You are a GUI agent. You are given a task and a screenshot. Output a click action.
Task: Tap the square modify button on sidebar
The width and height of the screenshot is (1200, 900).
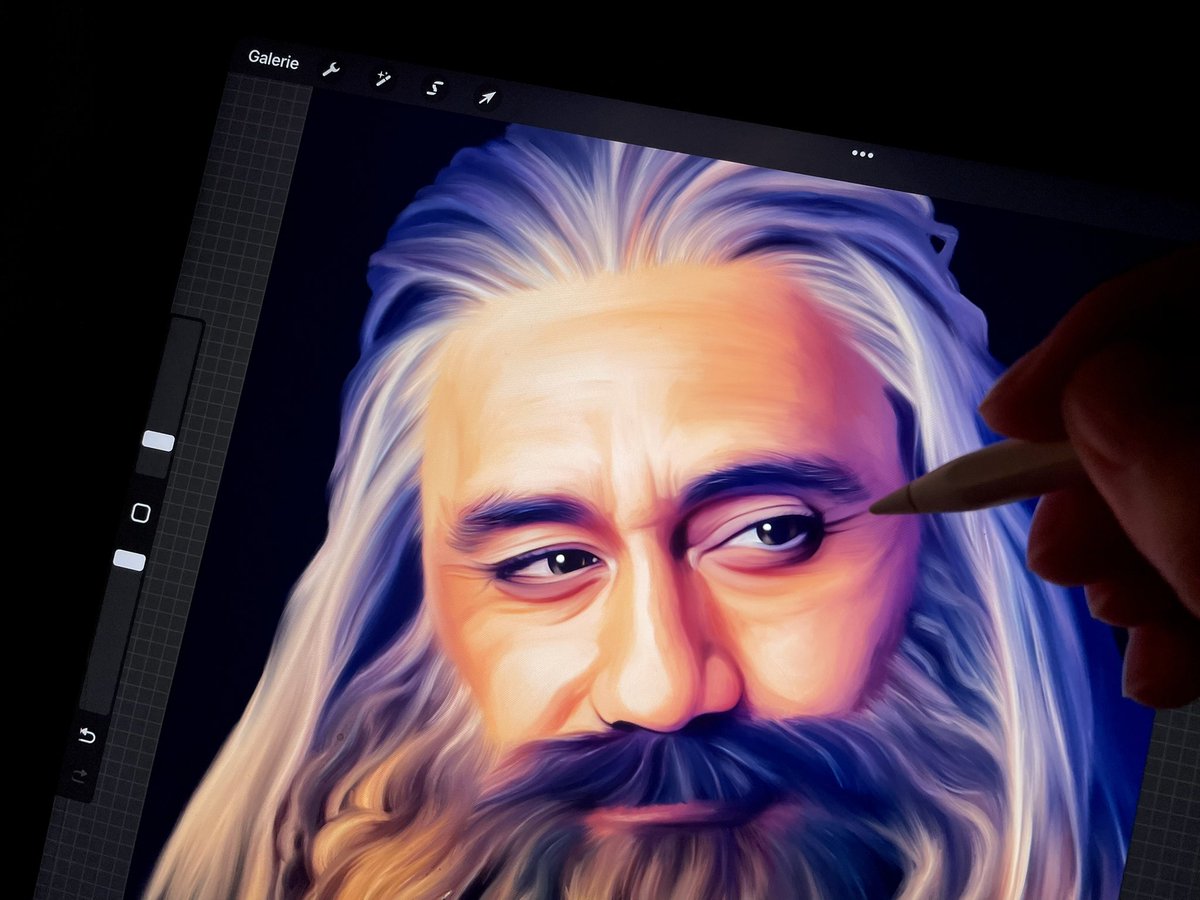tap(141, 513)
